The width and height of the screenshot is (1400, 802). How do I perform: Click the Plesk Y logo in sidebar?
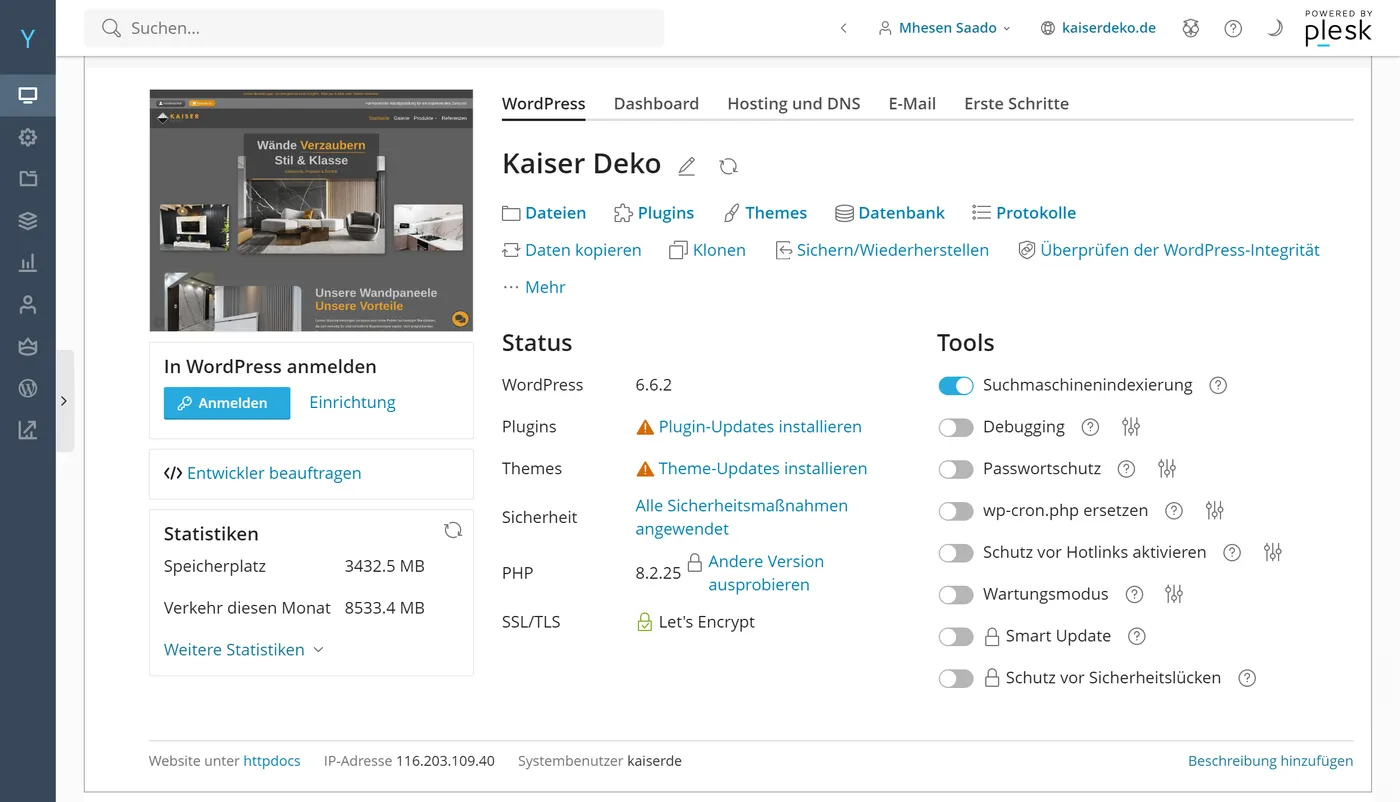click(28, 39)
